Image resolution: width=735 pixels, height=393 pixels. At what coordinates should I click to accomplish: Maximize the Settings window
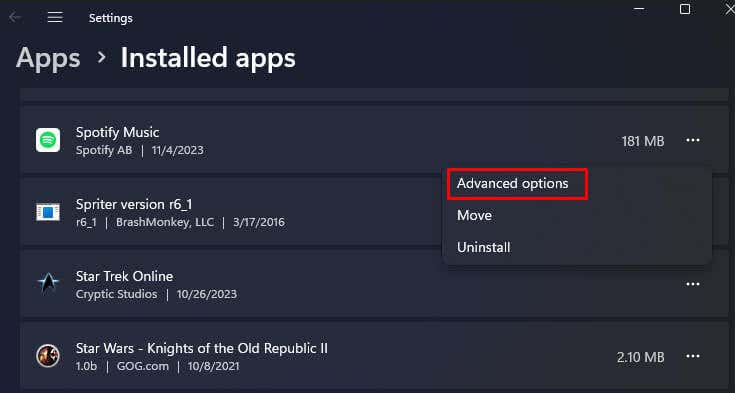[x=685, y=9]
